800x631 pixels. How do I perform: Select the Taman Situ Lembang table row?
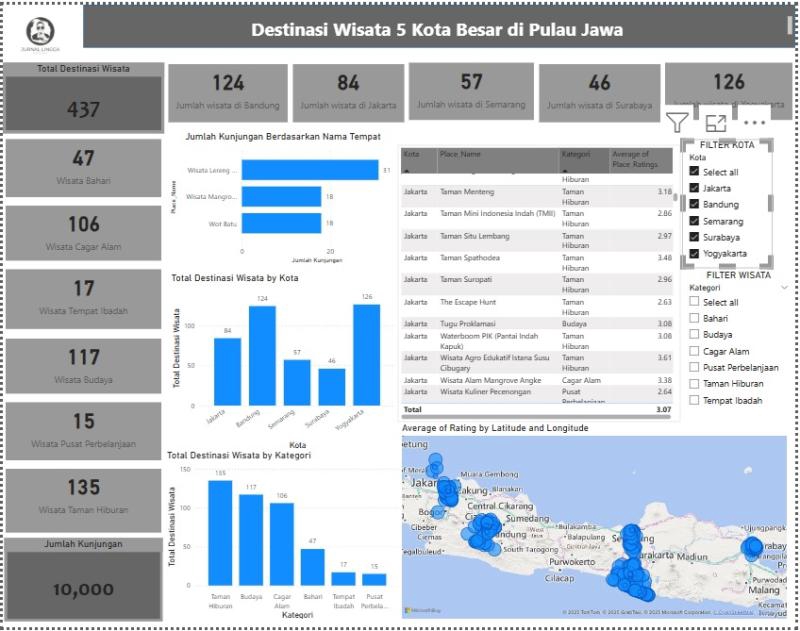[537, 240]
